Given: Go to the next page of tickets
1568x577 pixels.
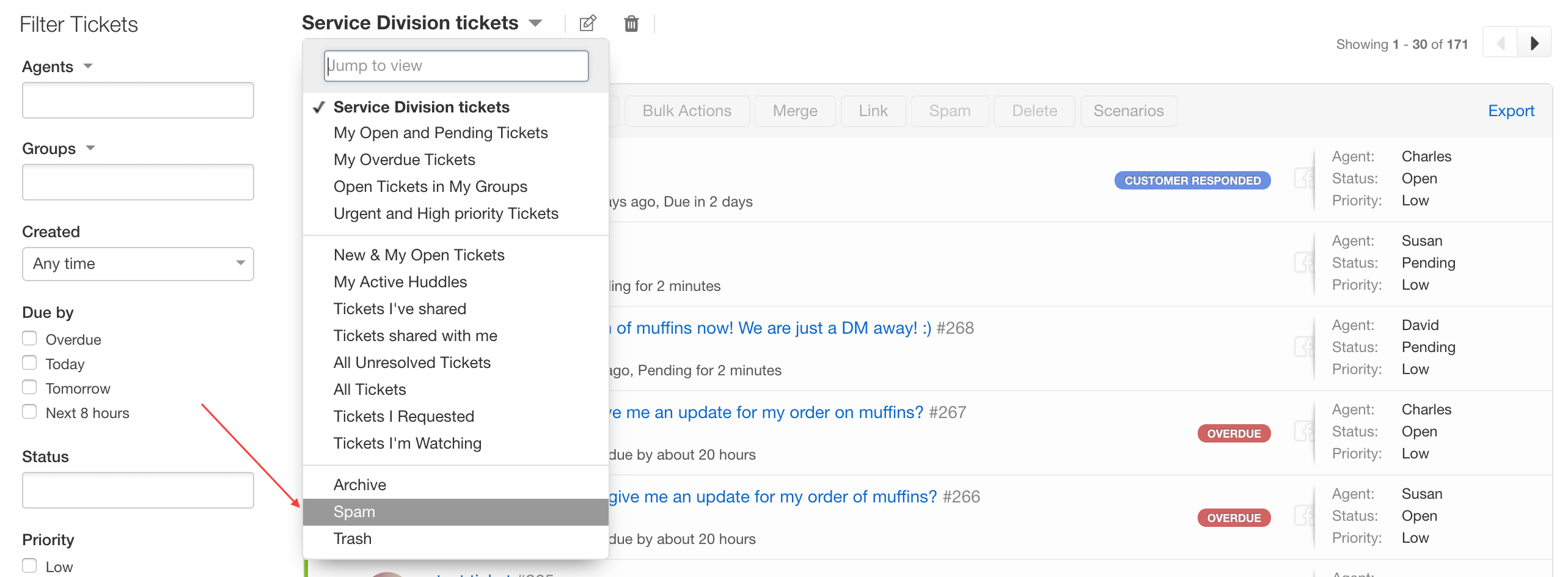Looking at the screenshot, I should click(x=1535, y=43).
